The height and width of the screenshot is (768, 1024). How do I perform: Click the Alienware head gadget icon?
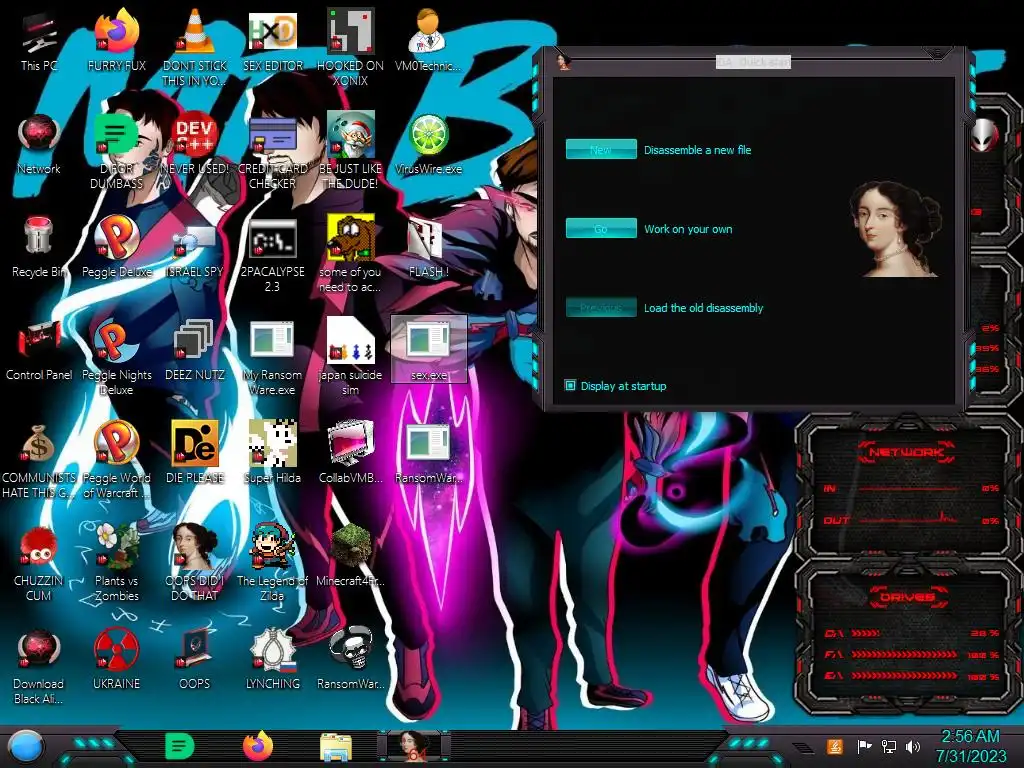click(x=984, y=136)
